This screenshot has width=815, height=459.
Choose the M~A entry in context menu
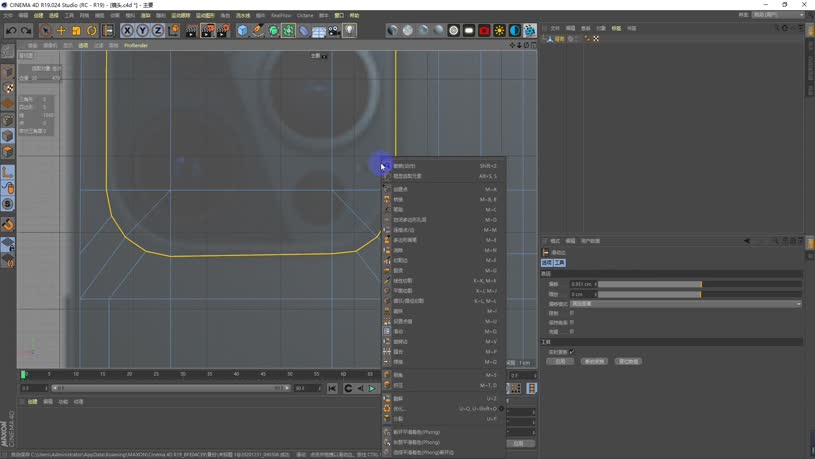point(443,189)
